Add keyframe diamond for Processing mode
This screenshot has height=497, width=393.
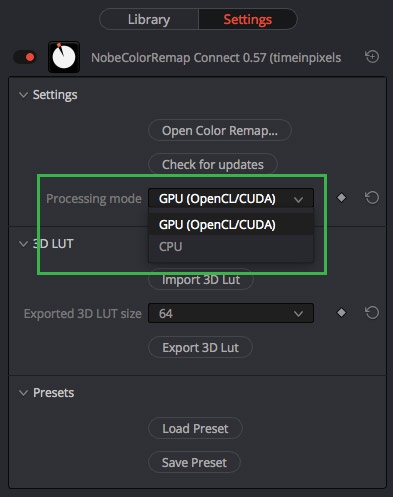point(341,198)
